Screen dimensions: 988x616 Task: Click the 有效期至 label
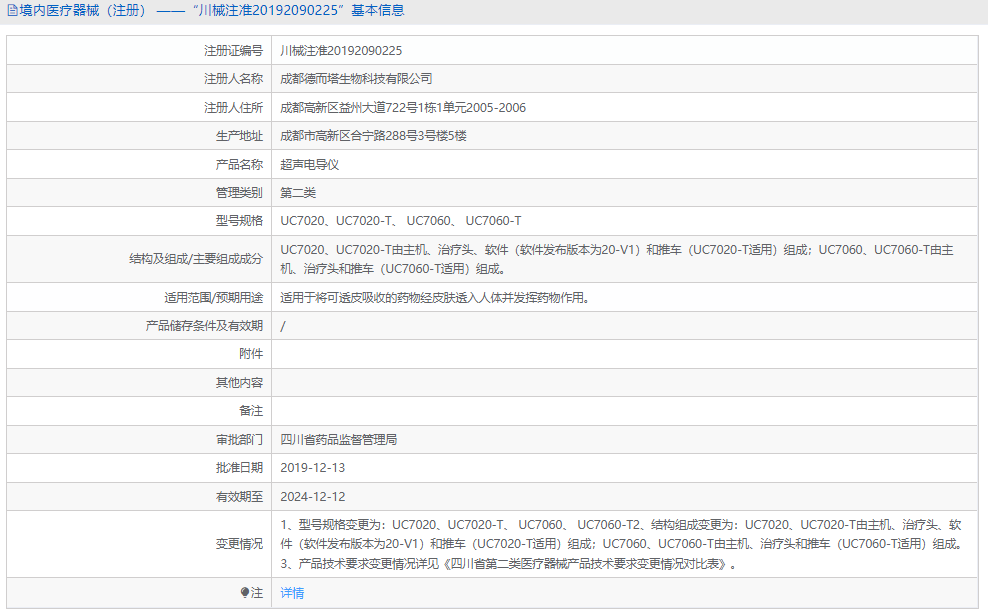239,497
